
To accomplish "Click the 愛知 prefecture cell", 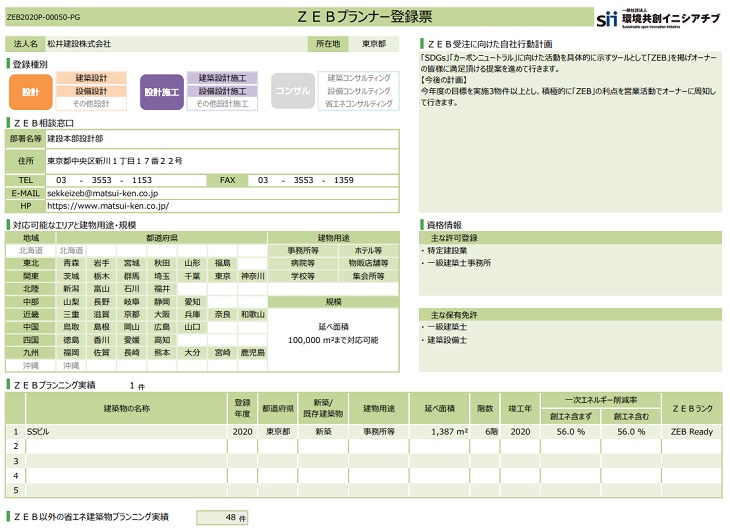I will (x=192, y=302).
